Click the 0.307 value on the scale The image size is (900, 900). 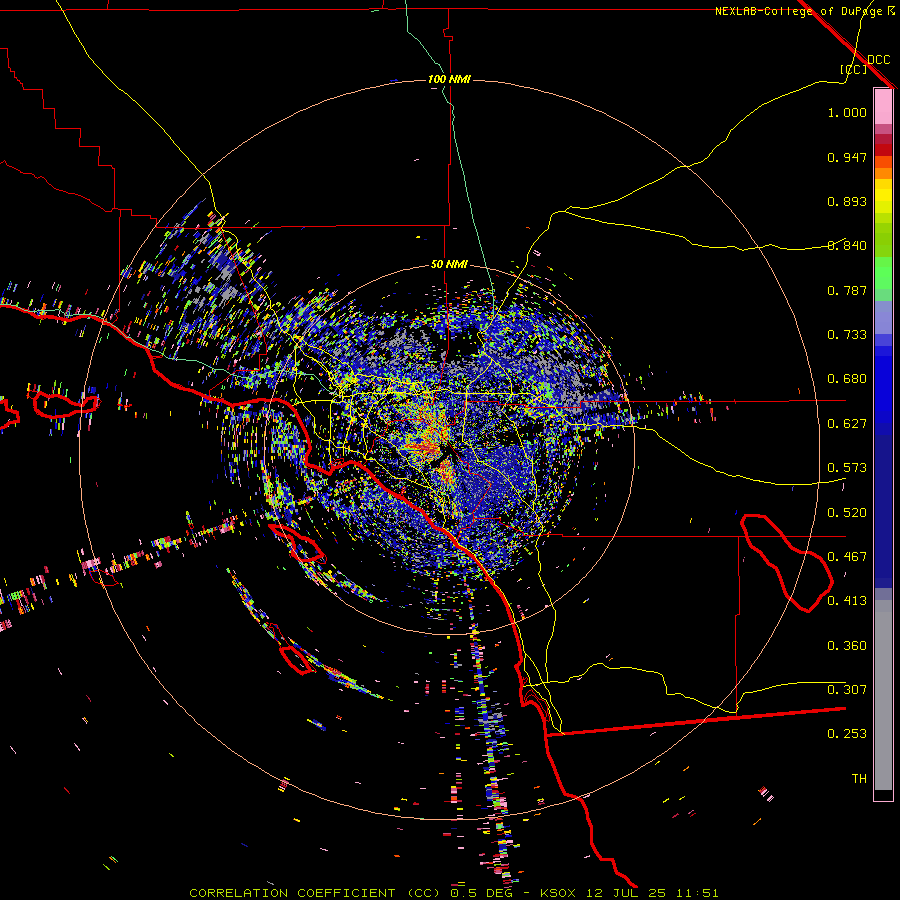tap(847, 690)
